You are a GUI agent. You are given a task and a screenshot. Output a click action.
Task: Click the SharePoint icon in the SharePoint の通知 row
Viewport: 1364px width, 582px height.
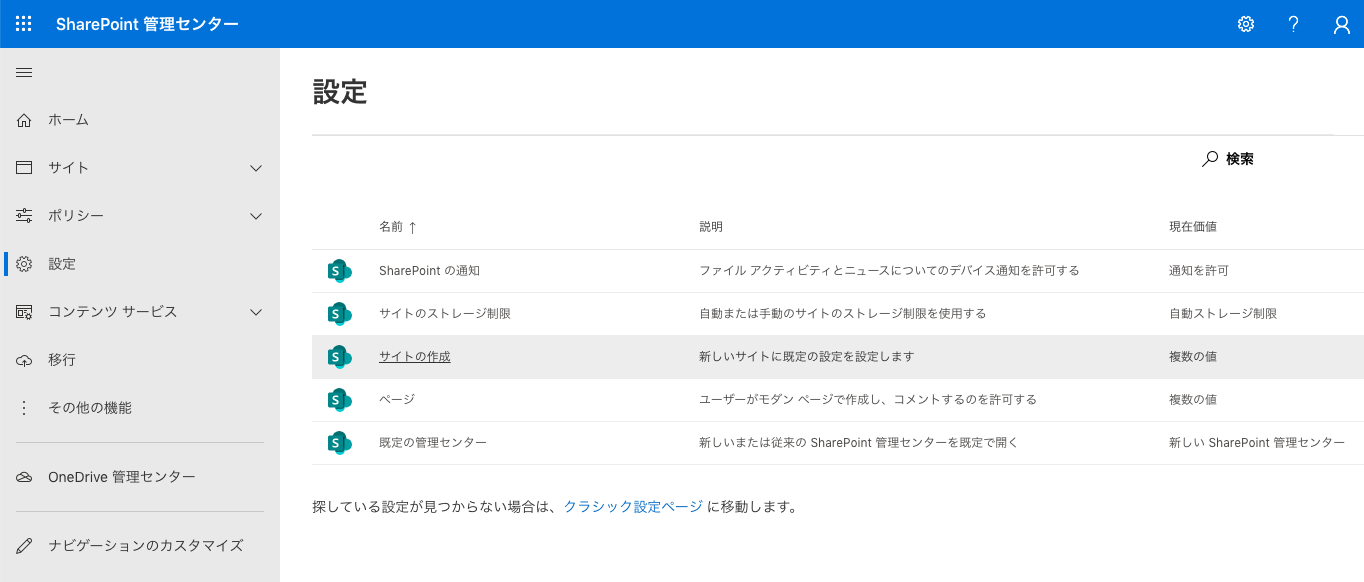[340, 271]
